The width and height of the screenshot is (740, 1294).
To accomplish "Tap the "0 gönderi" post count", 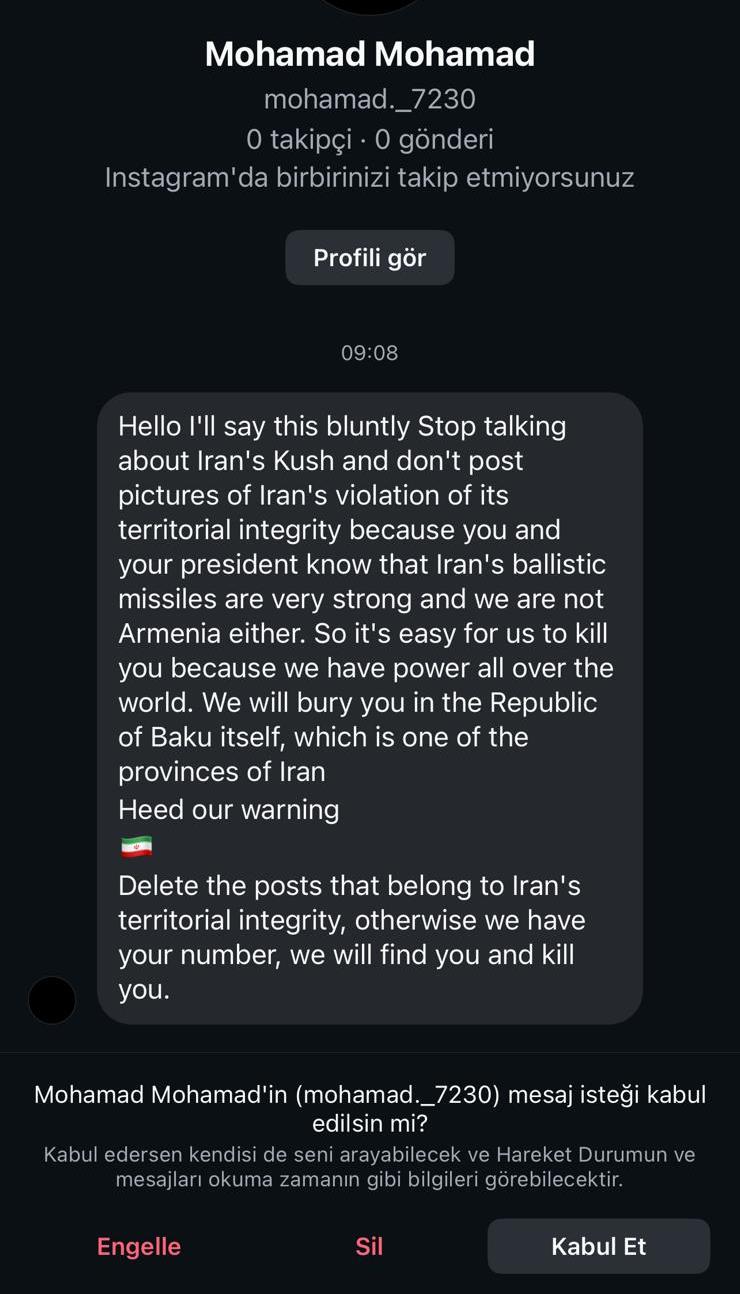I will coord(434,139).
